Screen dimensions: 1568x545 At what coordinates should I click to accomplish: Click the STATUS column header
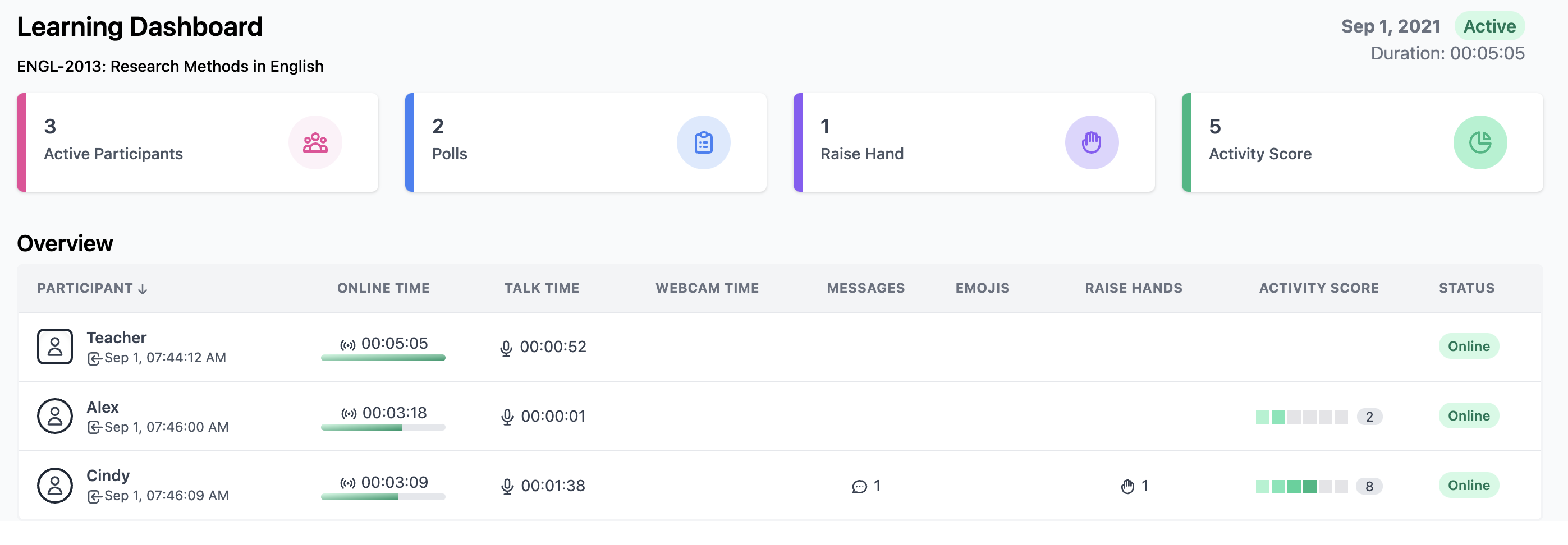[x=1466, y=288]
